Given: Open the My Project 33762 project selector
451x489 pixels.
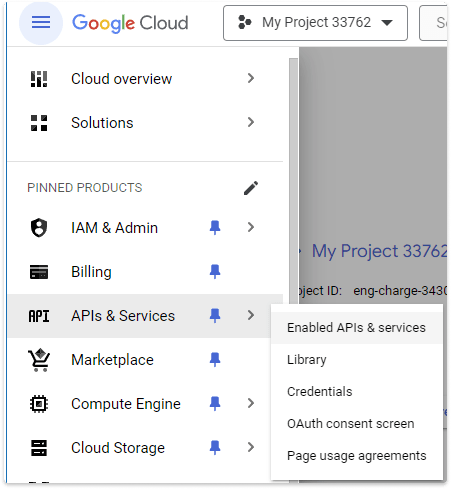Looking at the screenshot, I should pos(315,23).
